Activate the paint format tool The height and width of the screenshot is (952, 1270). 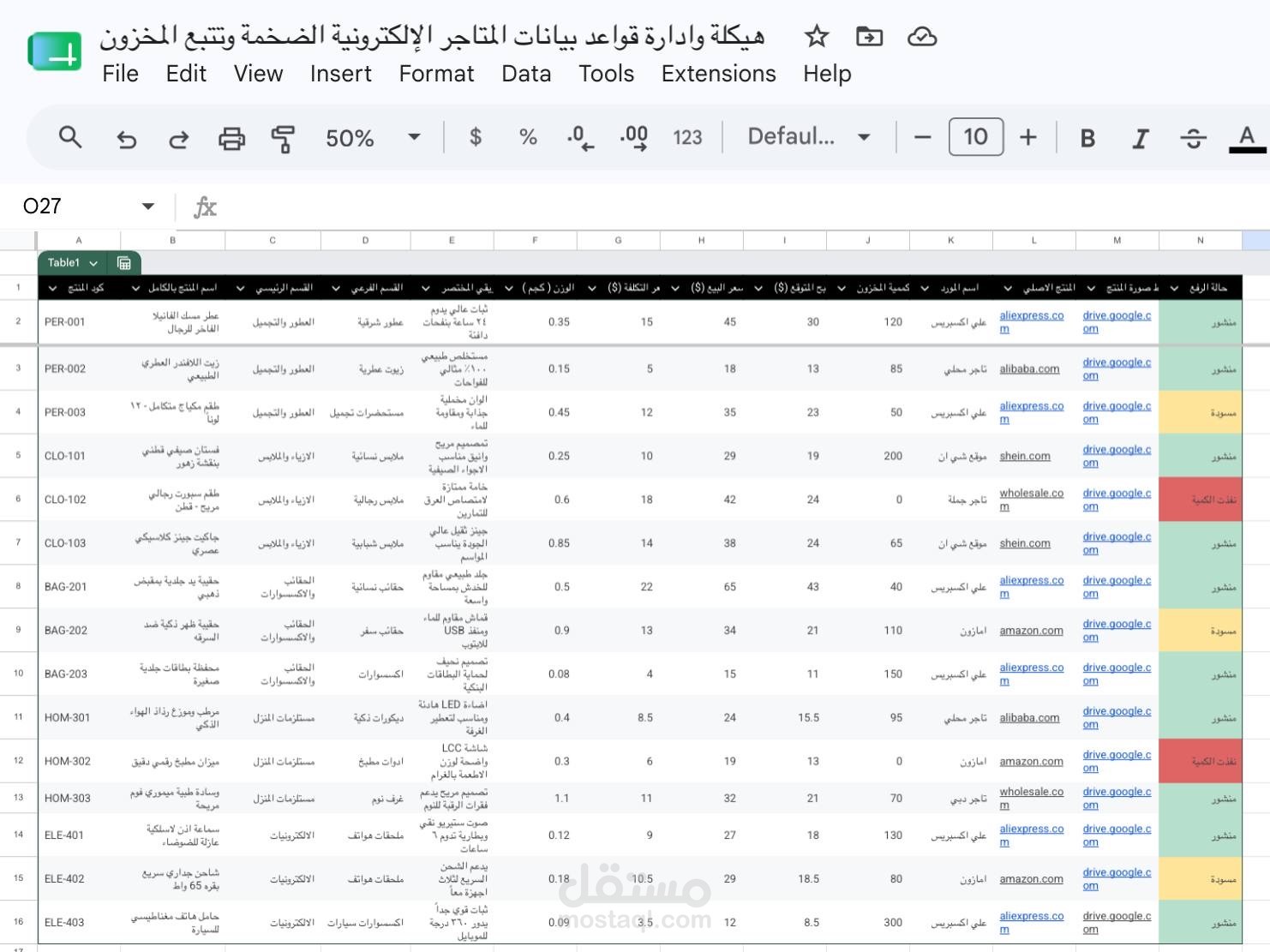coord(283,138)
